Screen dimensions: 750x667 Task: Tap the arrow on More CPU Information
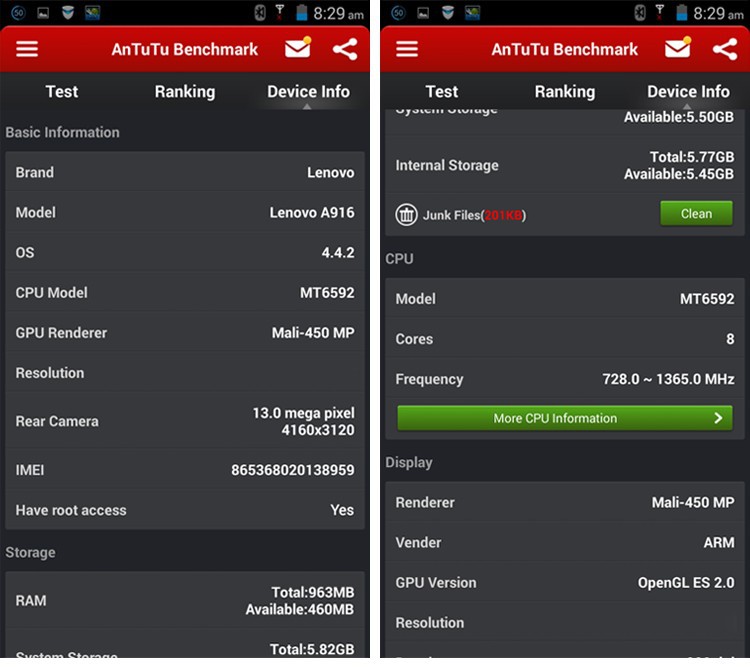[718, 418]
